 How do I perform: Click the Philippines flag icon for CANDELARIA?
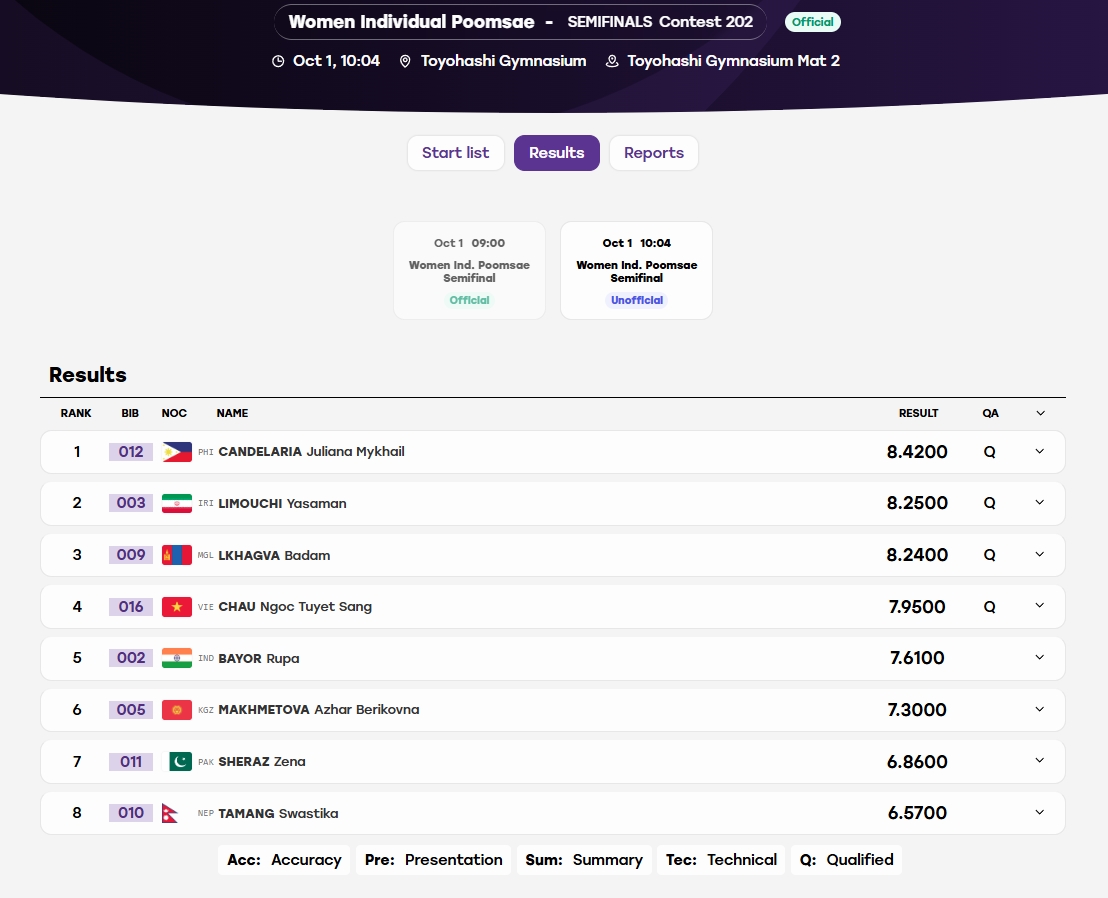[x=177, y=452]
